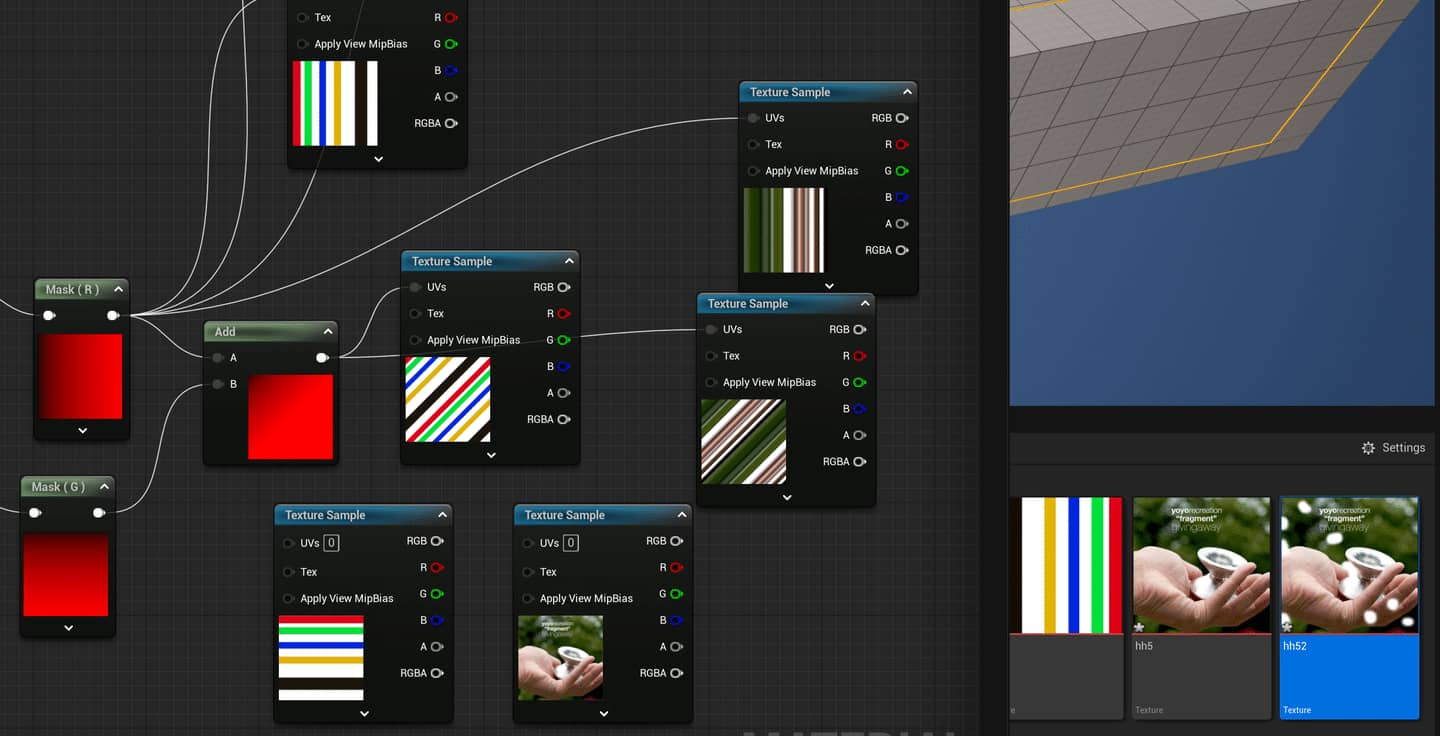Screen dimensions: 1440x736
Task: Click Apply View MipBias pin on horizontal stripes node
Action: click(x=289, y=598)
